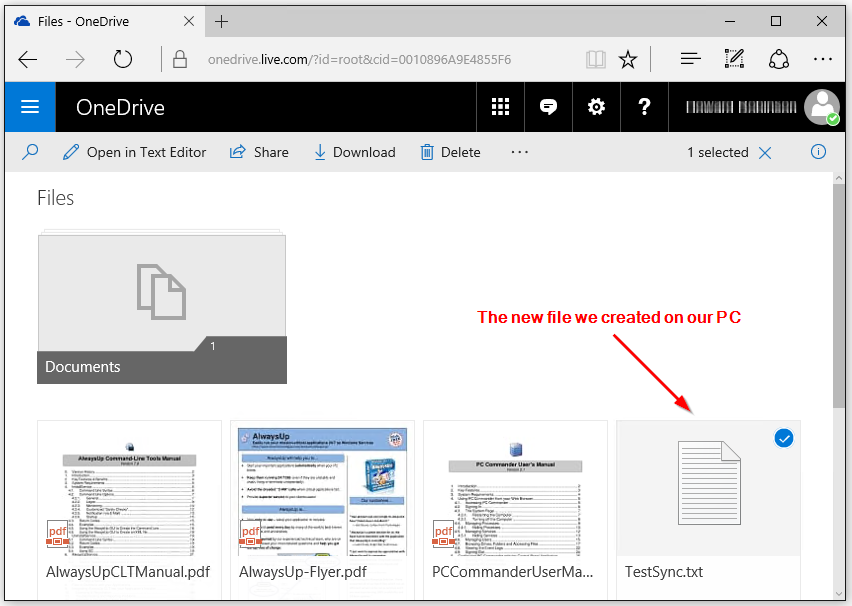Click the browser forward arrow
This screenshot has width=852, height=606.
point(75,59)
